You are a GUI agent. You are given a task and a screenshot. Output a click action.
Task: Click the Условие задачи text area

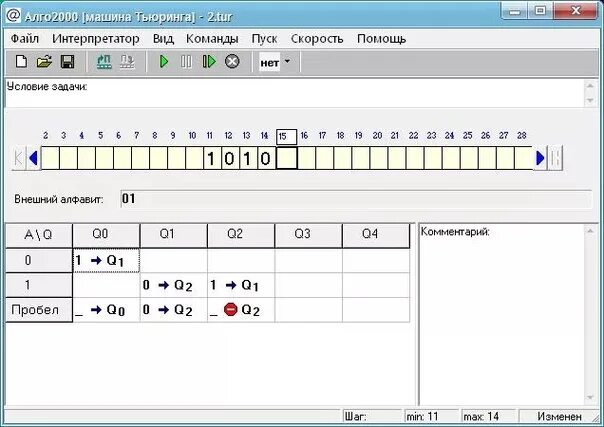tap(295, 93)
